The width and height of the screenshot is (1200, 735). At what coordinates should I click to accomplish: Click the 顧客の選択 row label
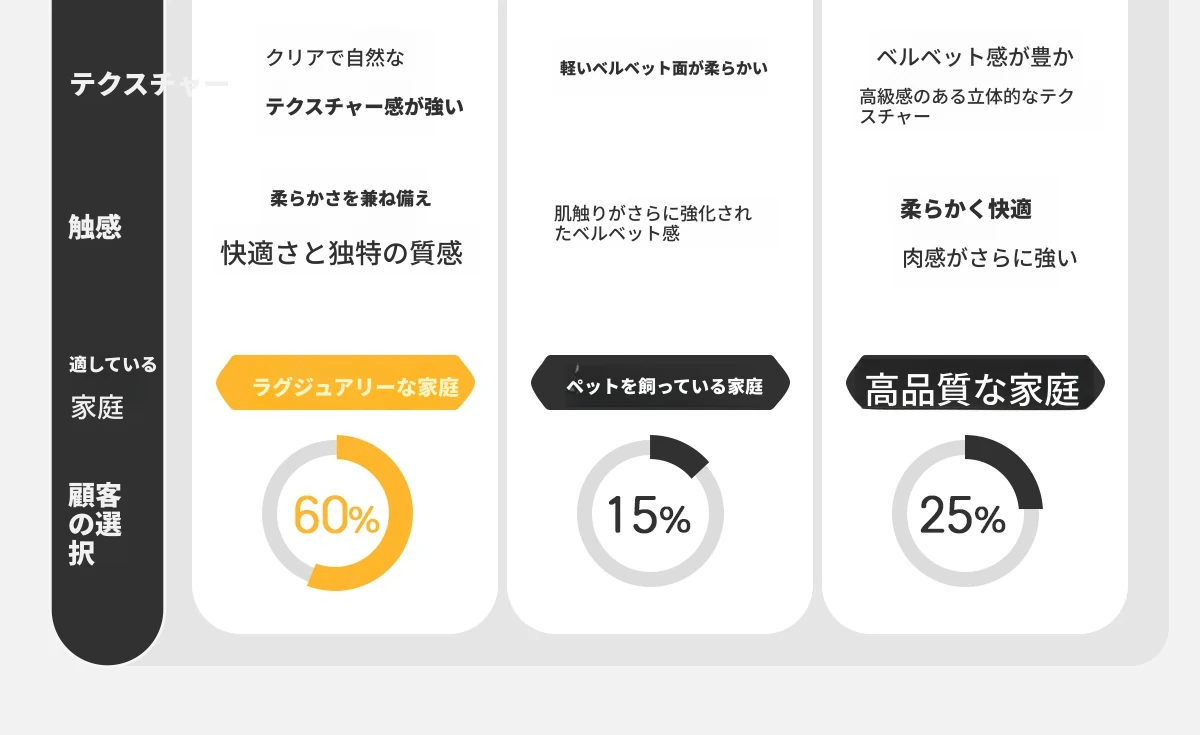95,523
